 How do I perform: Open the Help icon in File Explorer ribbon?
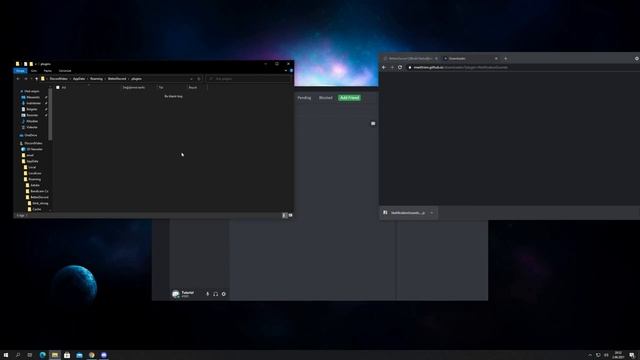pos(291,71)
